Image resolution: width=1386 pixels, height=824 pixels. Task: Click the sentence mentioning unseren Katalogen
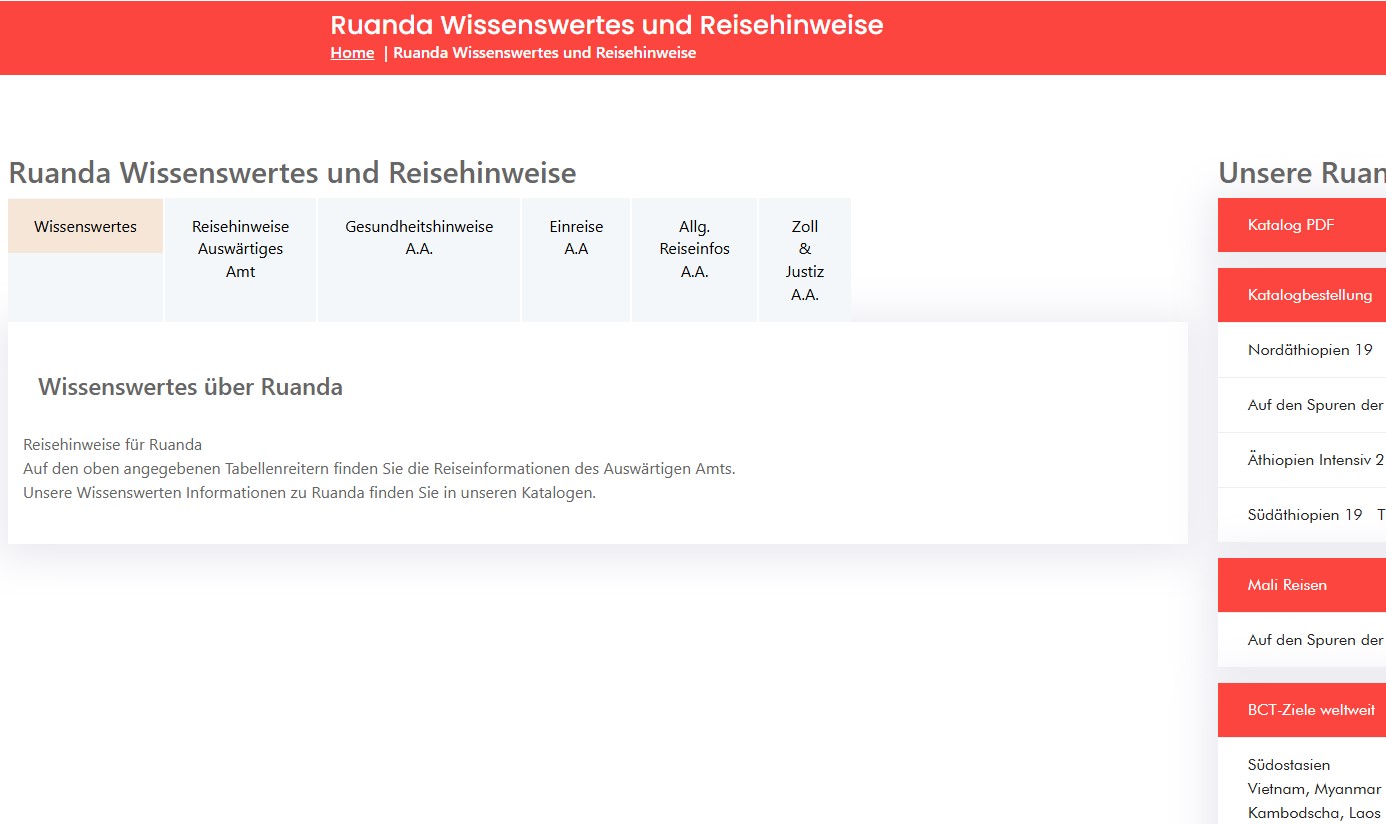(x=309, y=492)
